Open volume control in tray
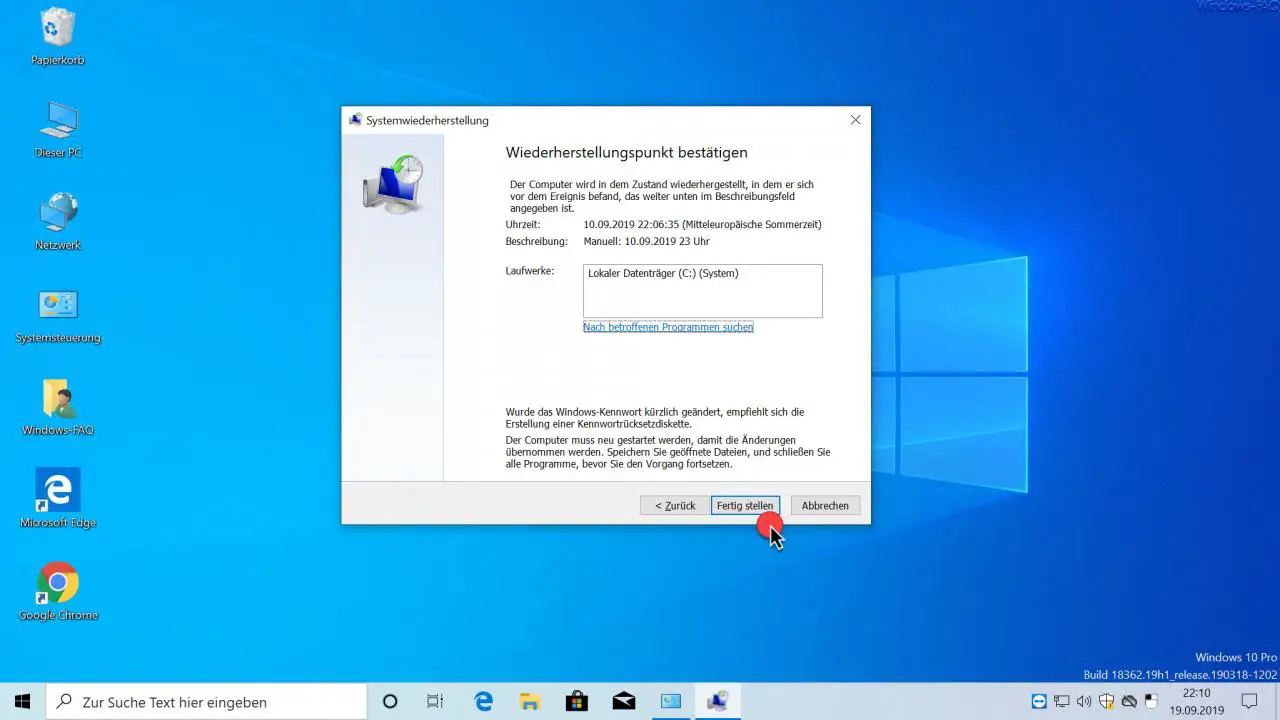The height and width of the screenshot is (720, 1280). tap(1084, 702)
